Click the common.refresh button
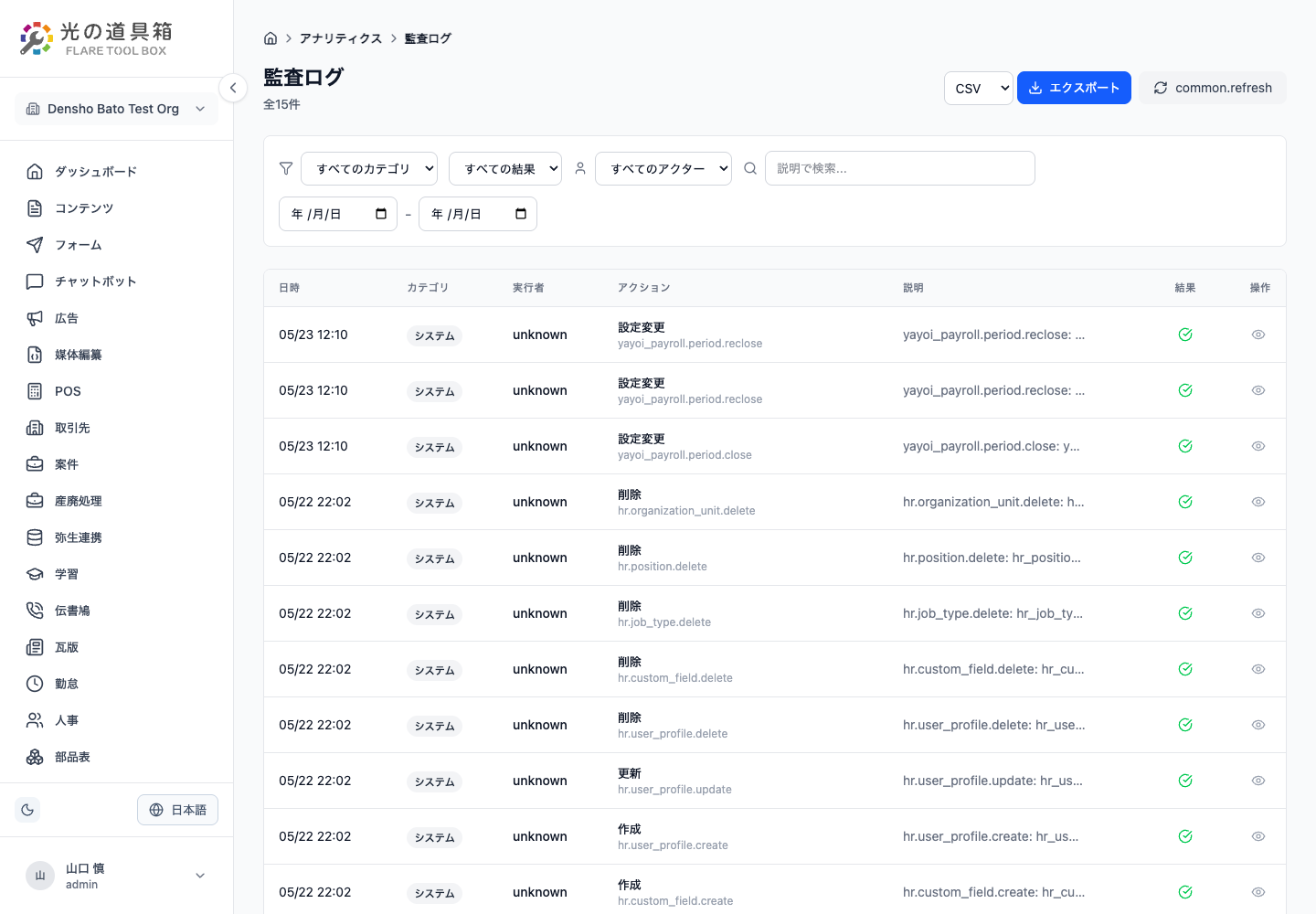The width and height of the screenshot is (1316, 914). tap(1213, 88)
